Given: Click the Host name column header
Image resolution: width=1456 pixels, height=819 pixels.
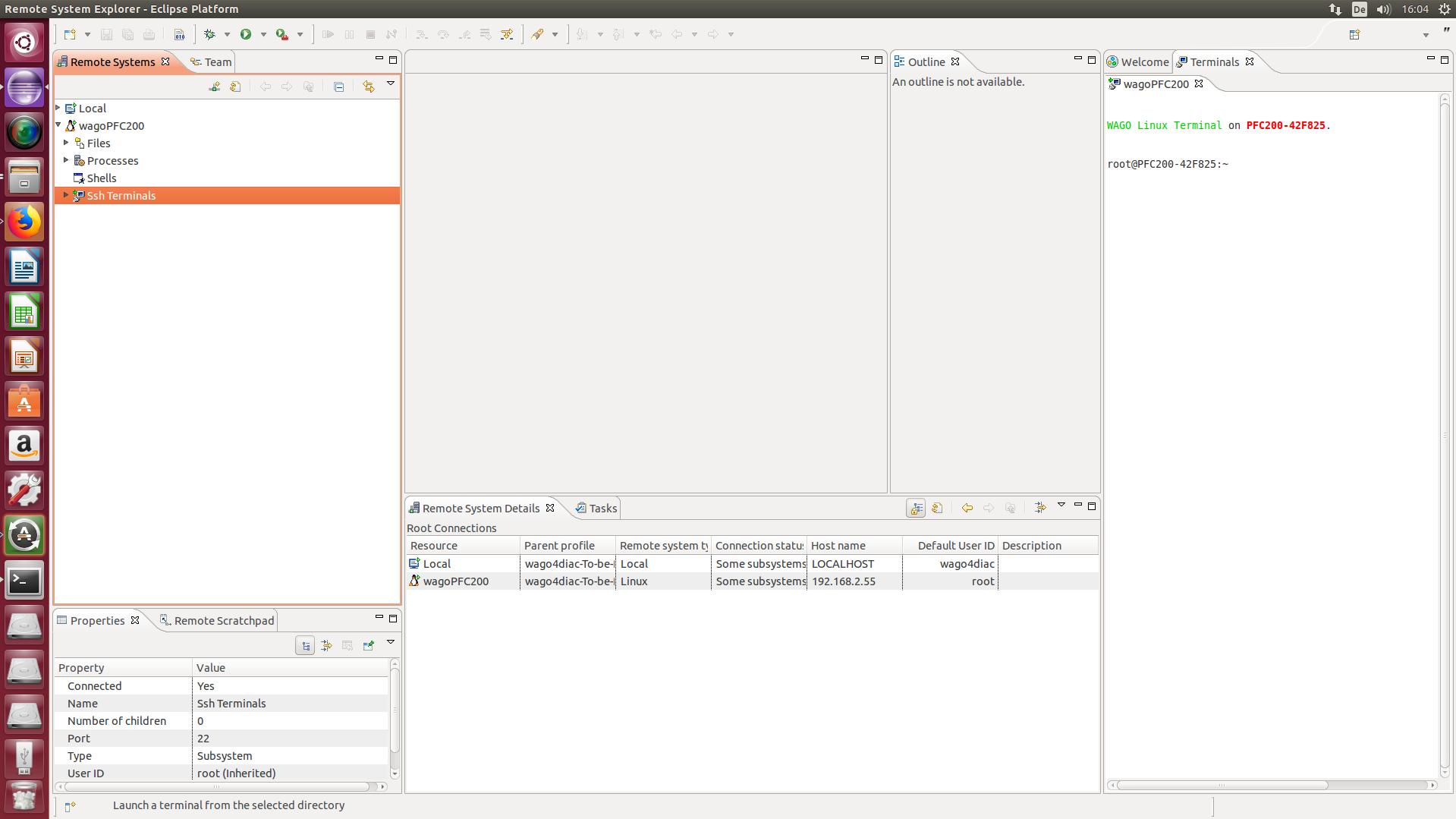Looking at the screenshot, I should pyautogui.click(x=854, y=546).
